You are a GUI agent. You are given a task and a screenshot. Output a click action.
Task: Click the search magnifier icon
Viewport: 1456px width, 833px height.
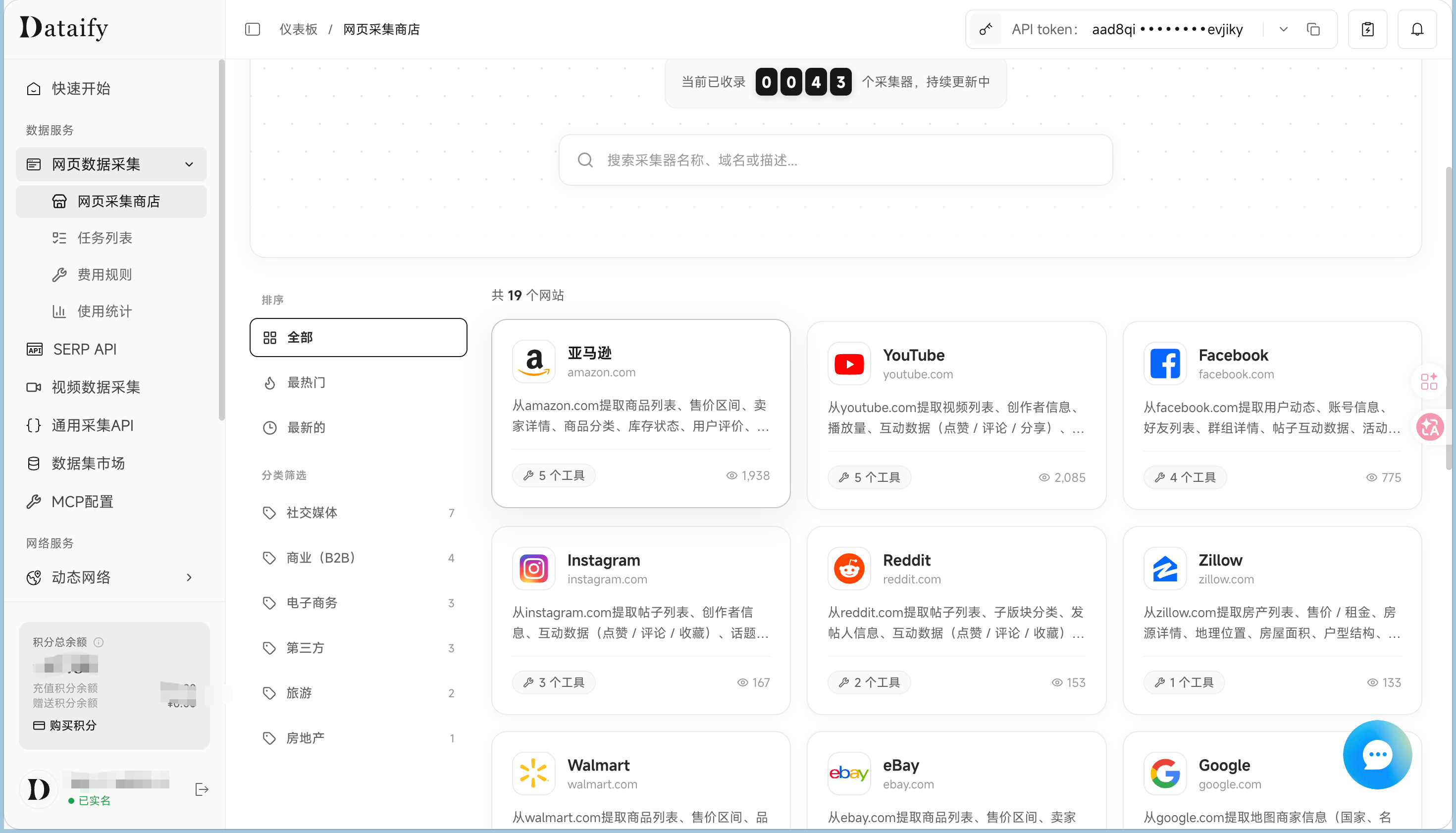(585, 160)
